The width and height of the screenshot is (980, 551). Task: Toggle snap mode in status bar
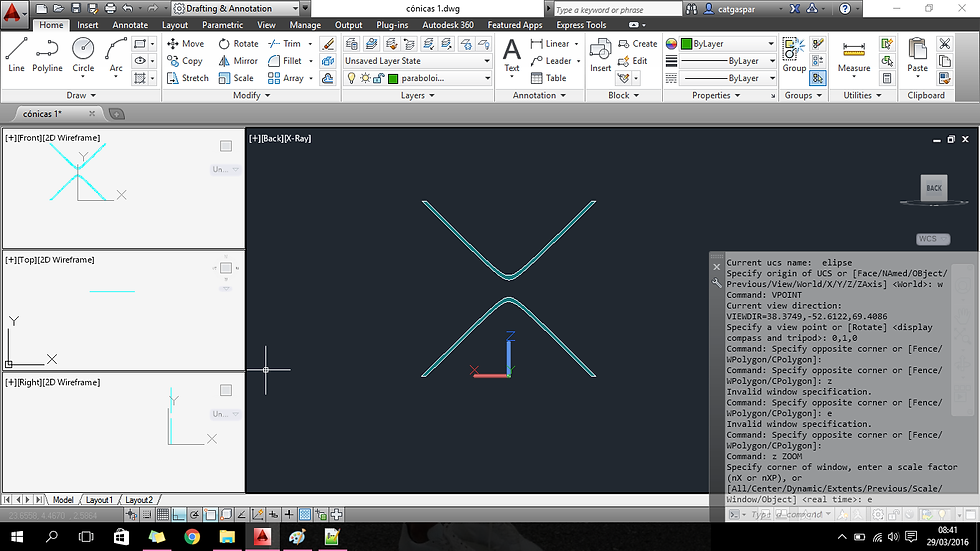point(147,515)
